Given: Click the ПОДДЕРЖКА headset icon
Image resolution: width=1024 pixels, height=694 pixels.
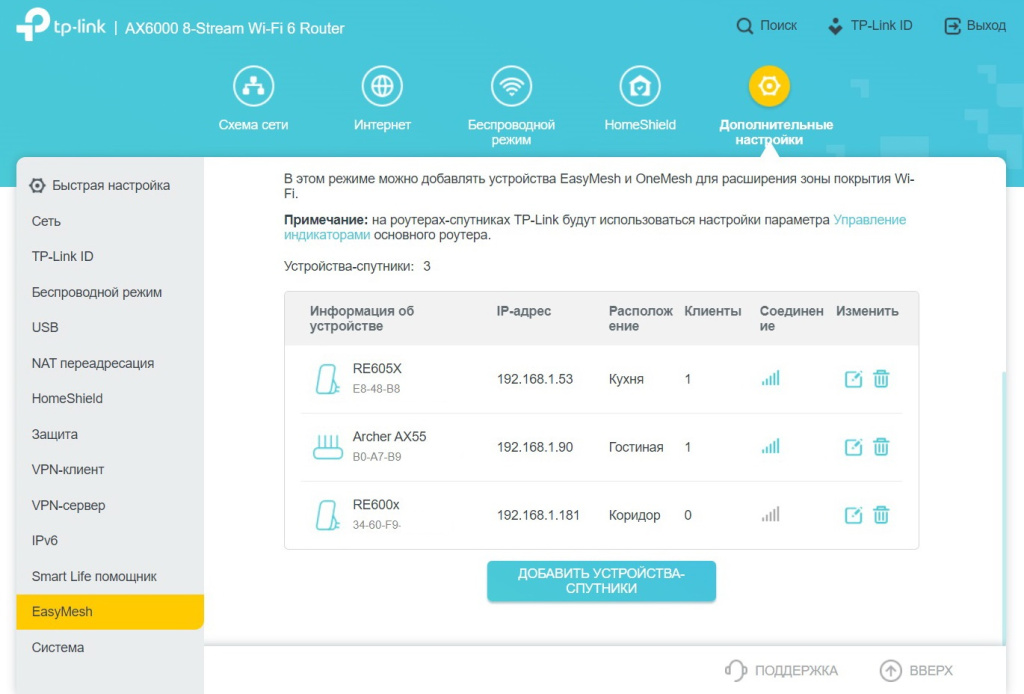Looking at the screenshot, I should [736, 670].
